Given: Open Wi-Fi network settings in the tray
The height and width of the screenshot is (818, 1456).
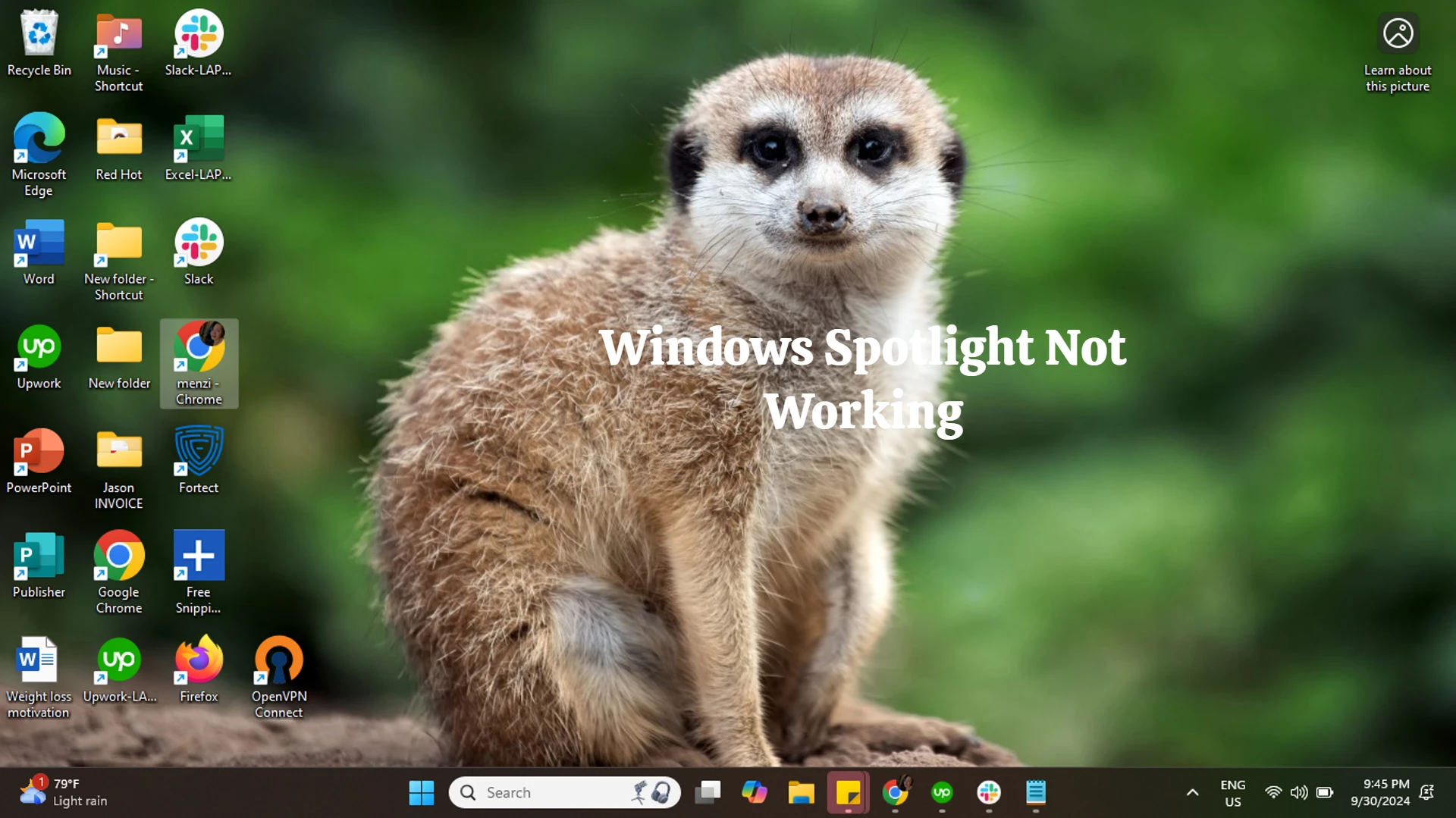Looking at the screenshot, I should tap(1274, 793).
